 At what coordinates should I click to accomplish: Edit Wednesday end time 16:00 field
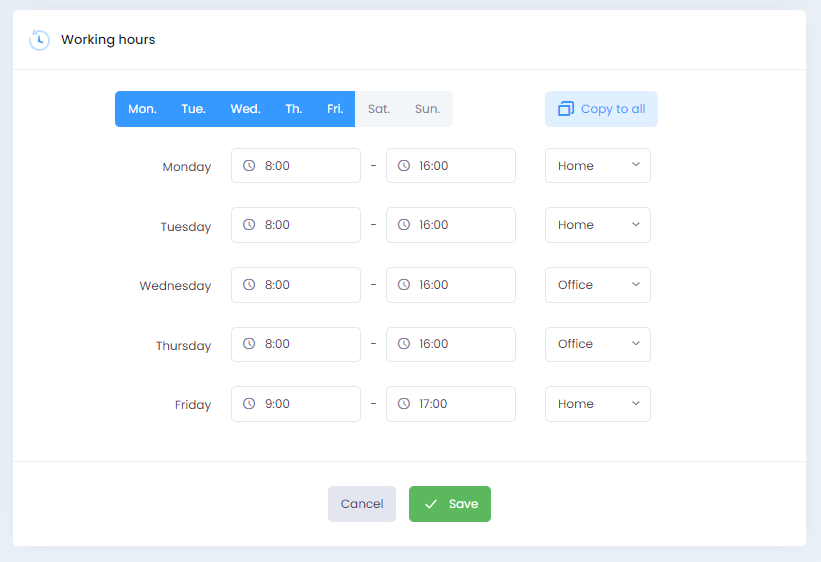coord(451,285)
